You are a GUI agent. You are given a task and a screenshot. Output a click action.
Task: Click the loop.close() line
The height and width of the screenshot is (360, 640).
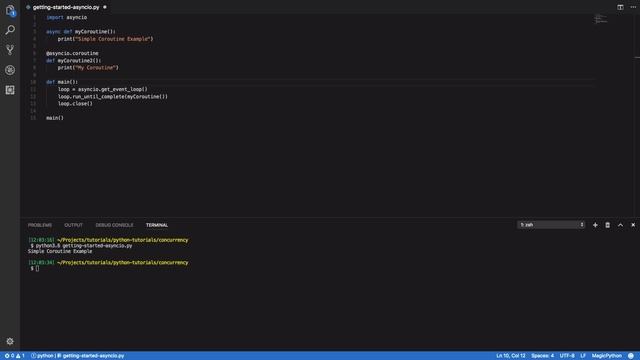pos(75,104)
